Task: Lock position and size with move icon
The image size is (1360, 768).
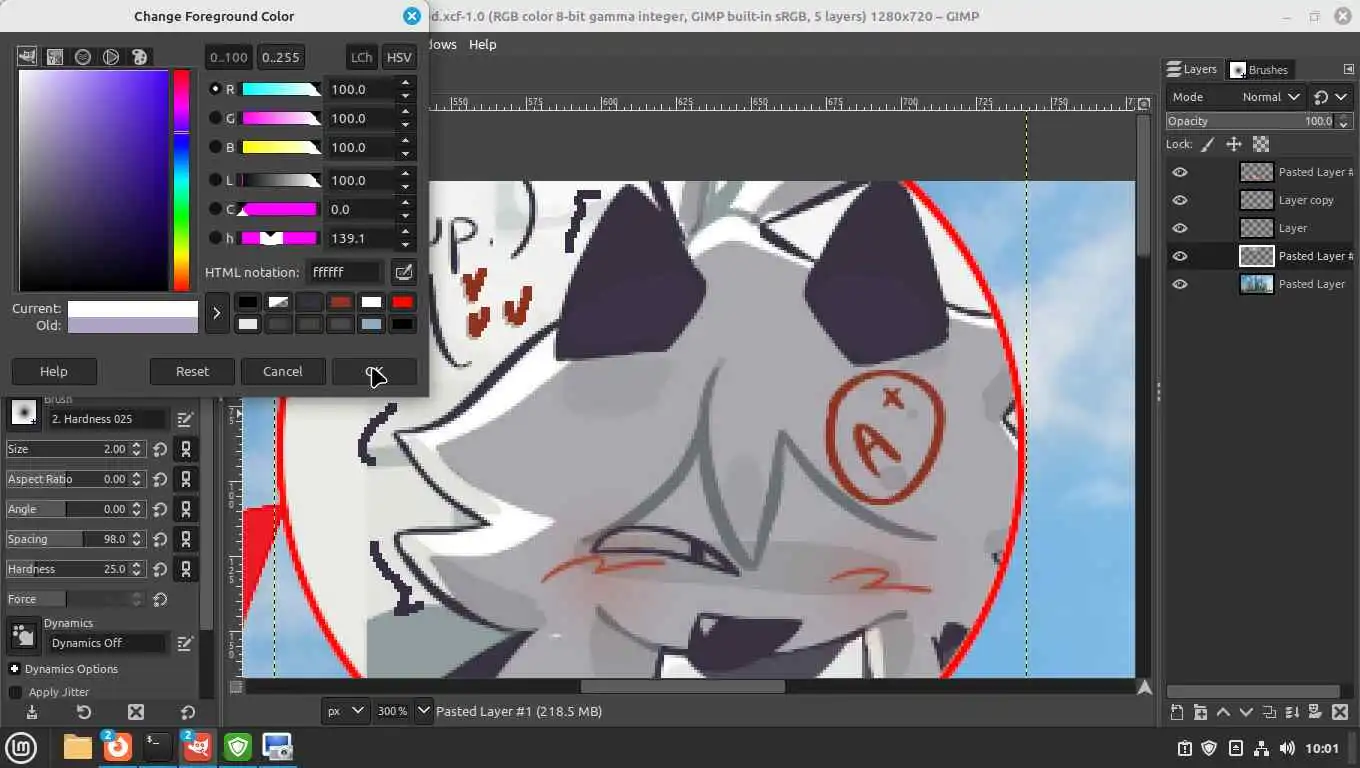Action: click(x=1234, y=144)
